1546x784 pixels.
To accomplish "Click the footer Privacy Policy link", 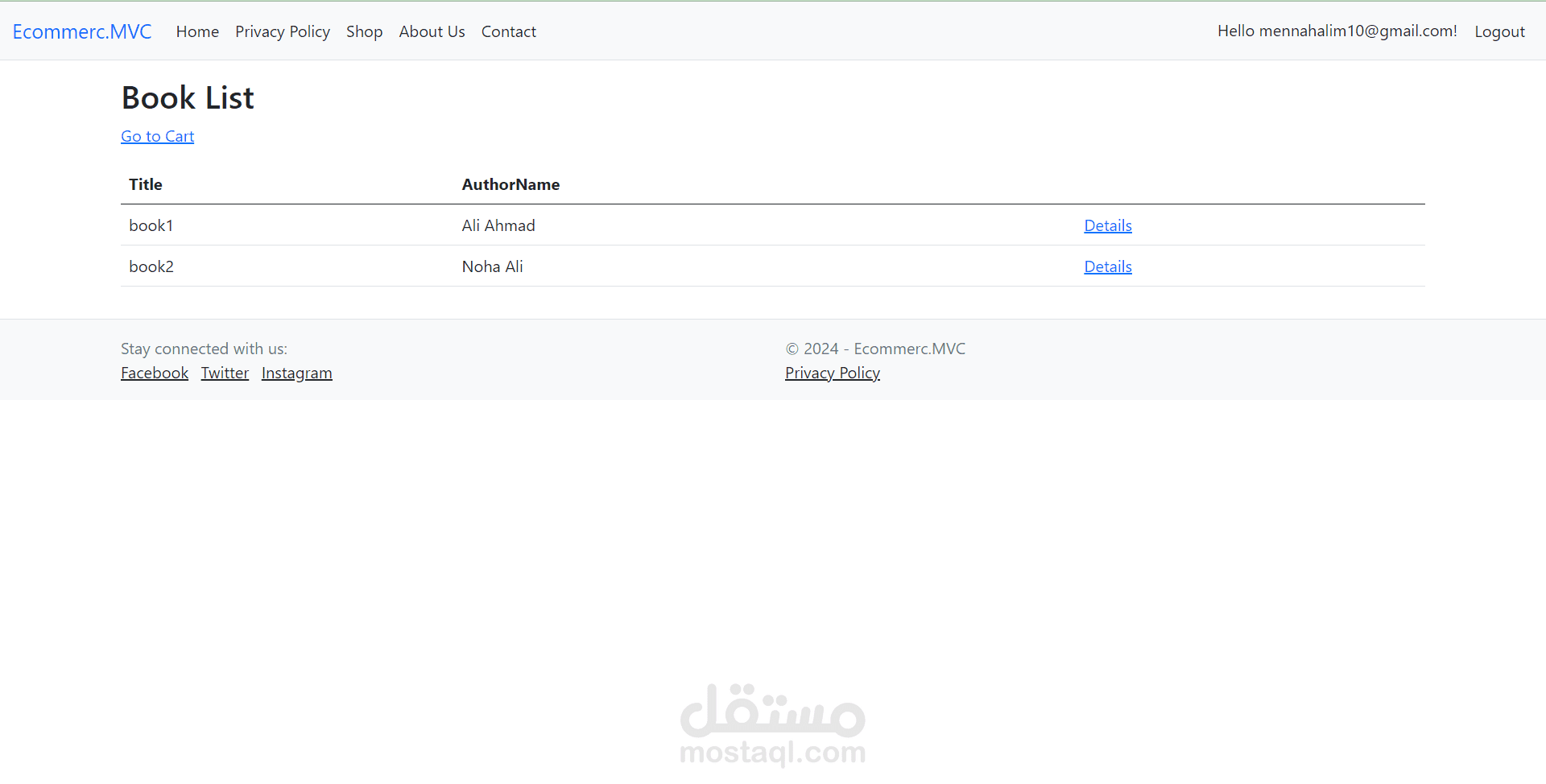I will point(833,373).
